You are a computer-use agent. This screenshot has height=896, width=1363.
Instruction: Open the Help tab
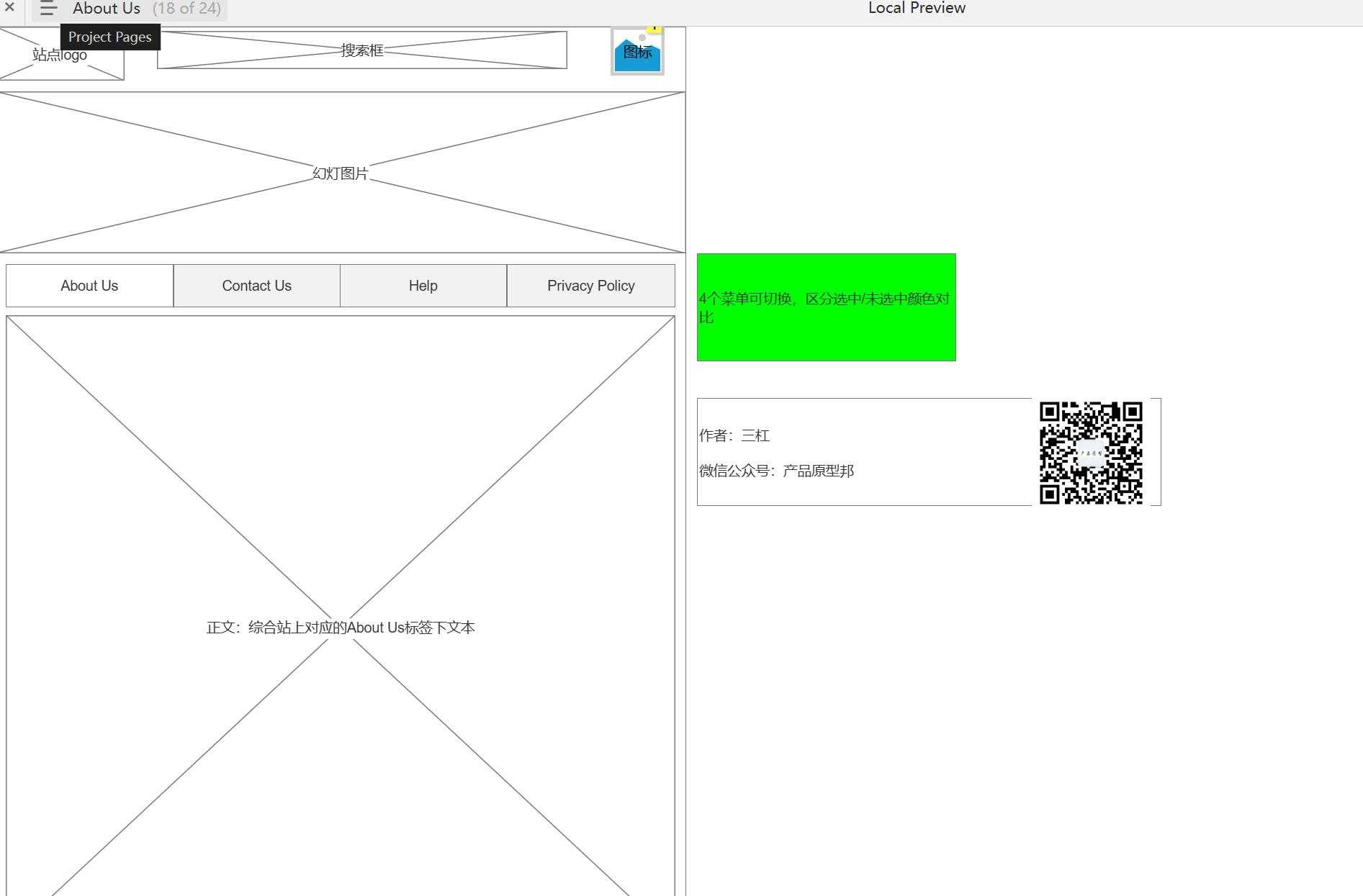pyautogui.click(x=423, y=286)
